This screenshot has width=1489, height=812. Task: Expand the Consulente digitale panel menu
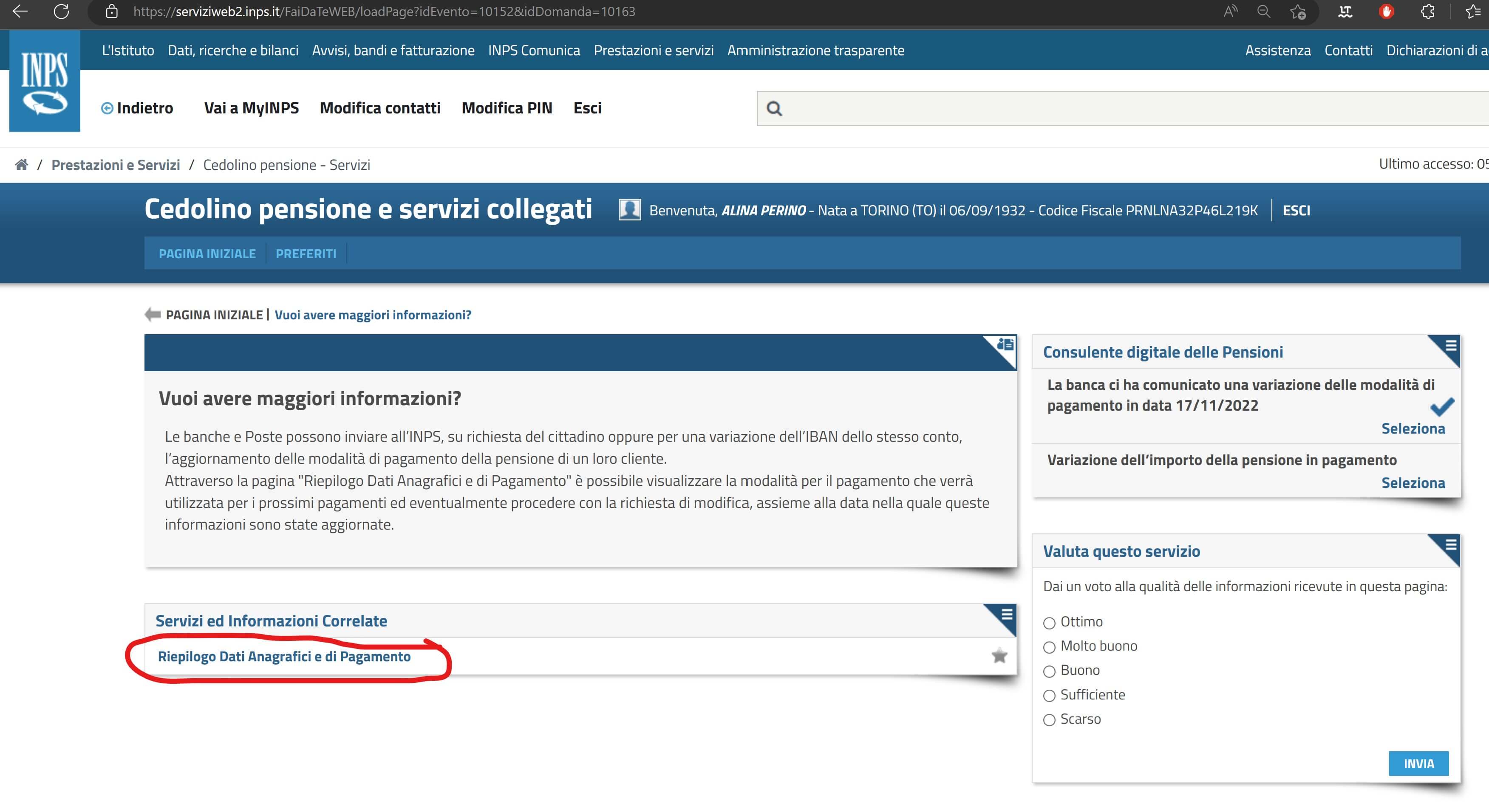[1450, 345]
